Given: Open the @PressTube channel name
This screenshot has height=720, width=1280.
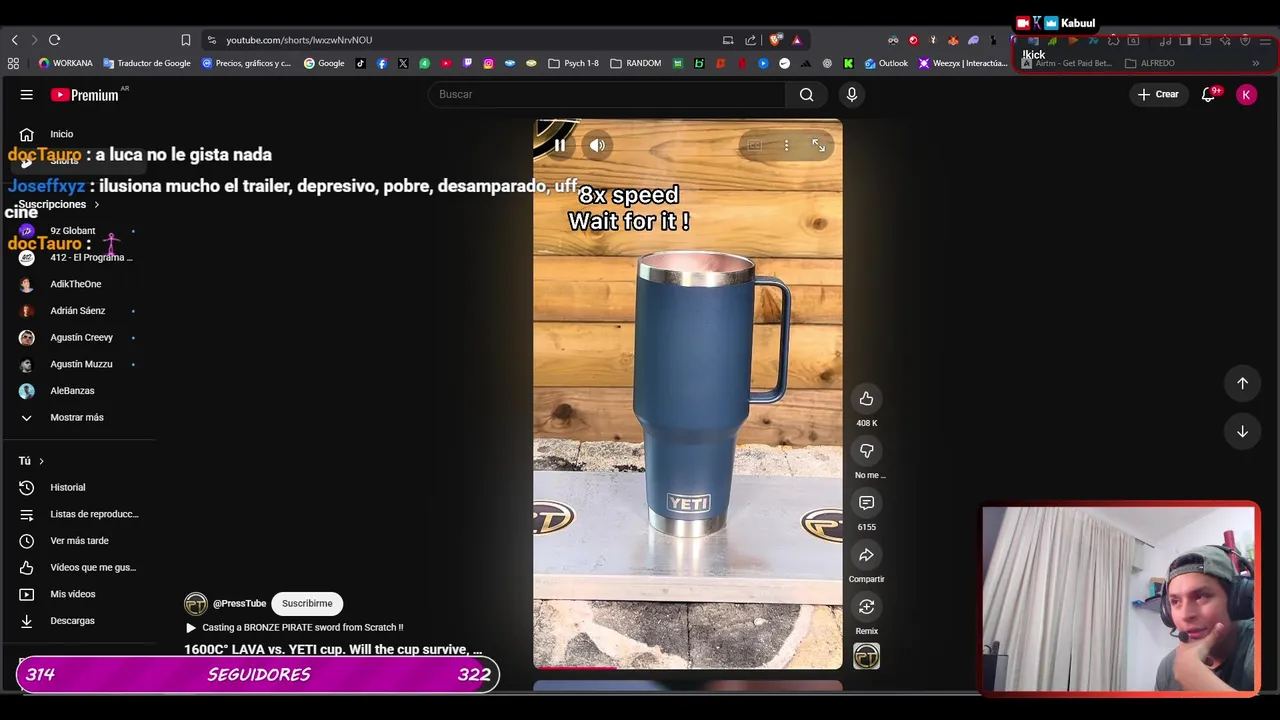Looking at the screenshot, I should 239,604.
